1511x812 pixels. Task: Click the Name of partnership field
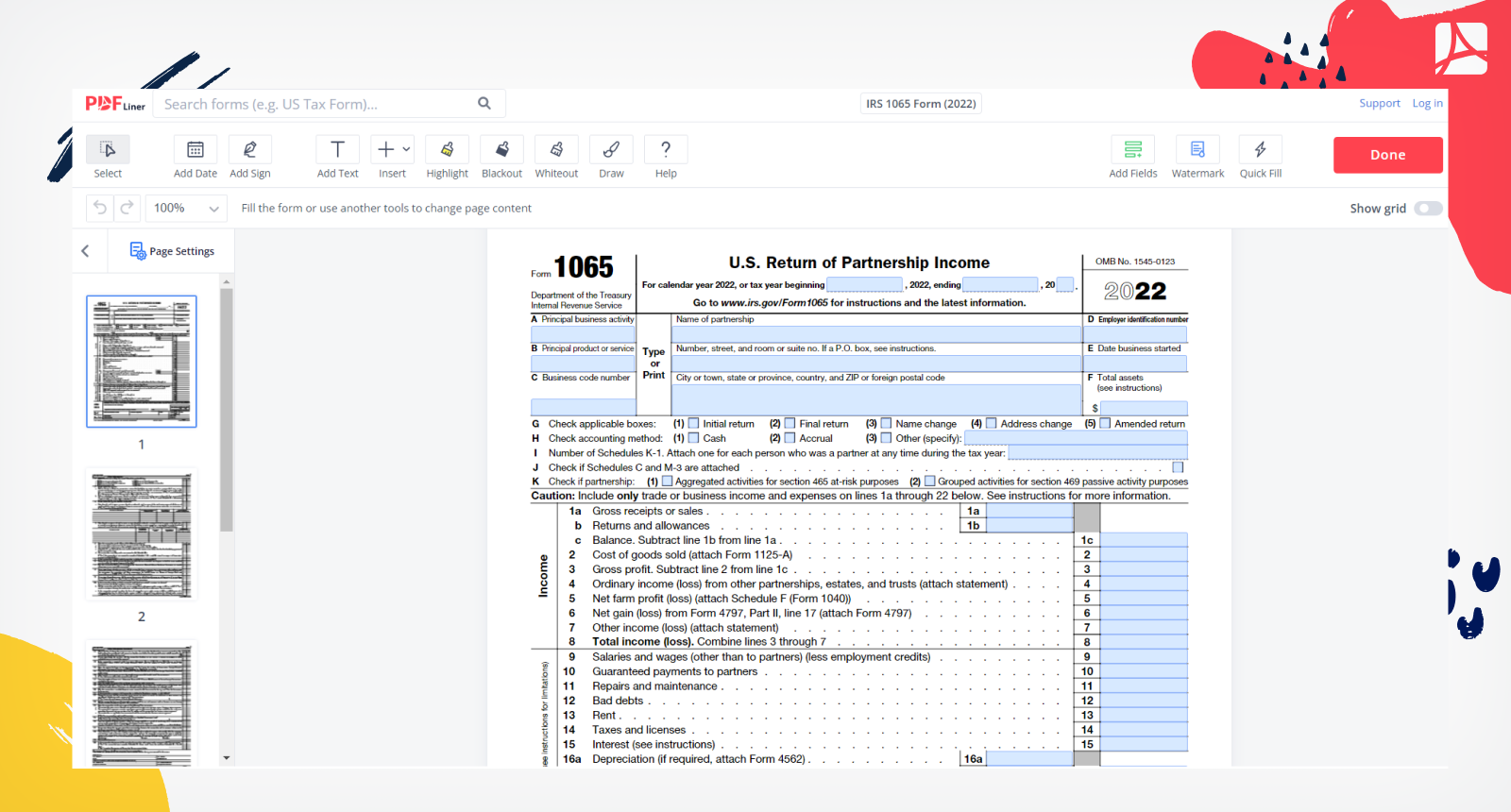[x=876, y=334]
